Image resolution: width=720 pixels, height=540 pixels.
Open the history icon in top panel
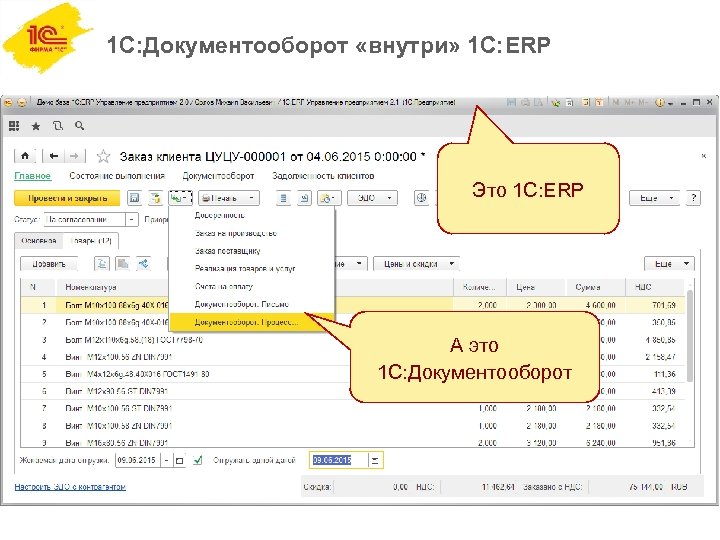[58, 126]
